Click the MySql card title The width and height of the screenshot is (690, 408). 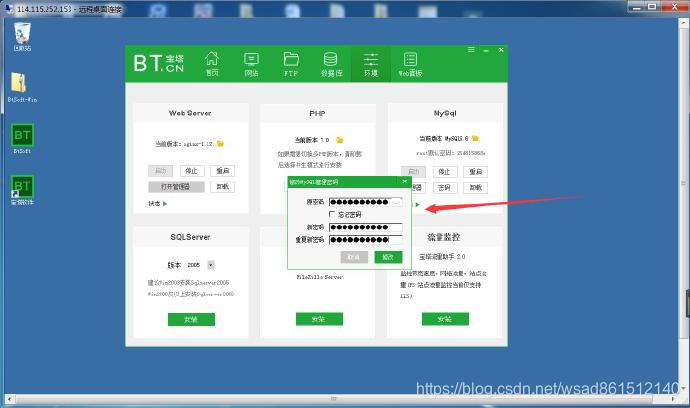point(445,113)
